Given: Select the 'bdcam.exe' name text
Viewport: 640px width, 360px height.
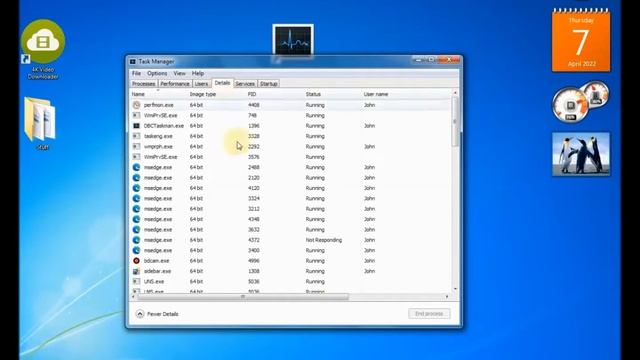Looking at the screenshot, I should (x=156, y=261).
